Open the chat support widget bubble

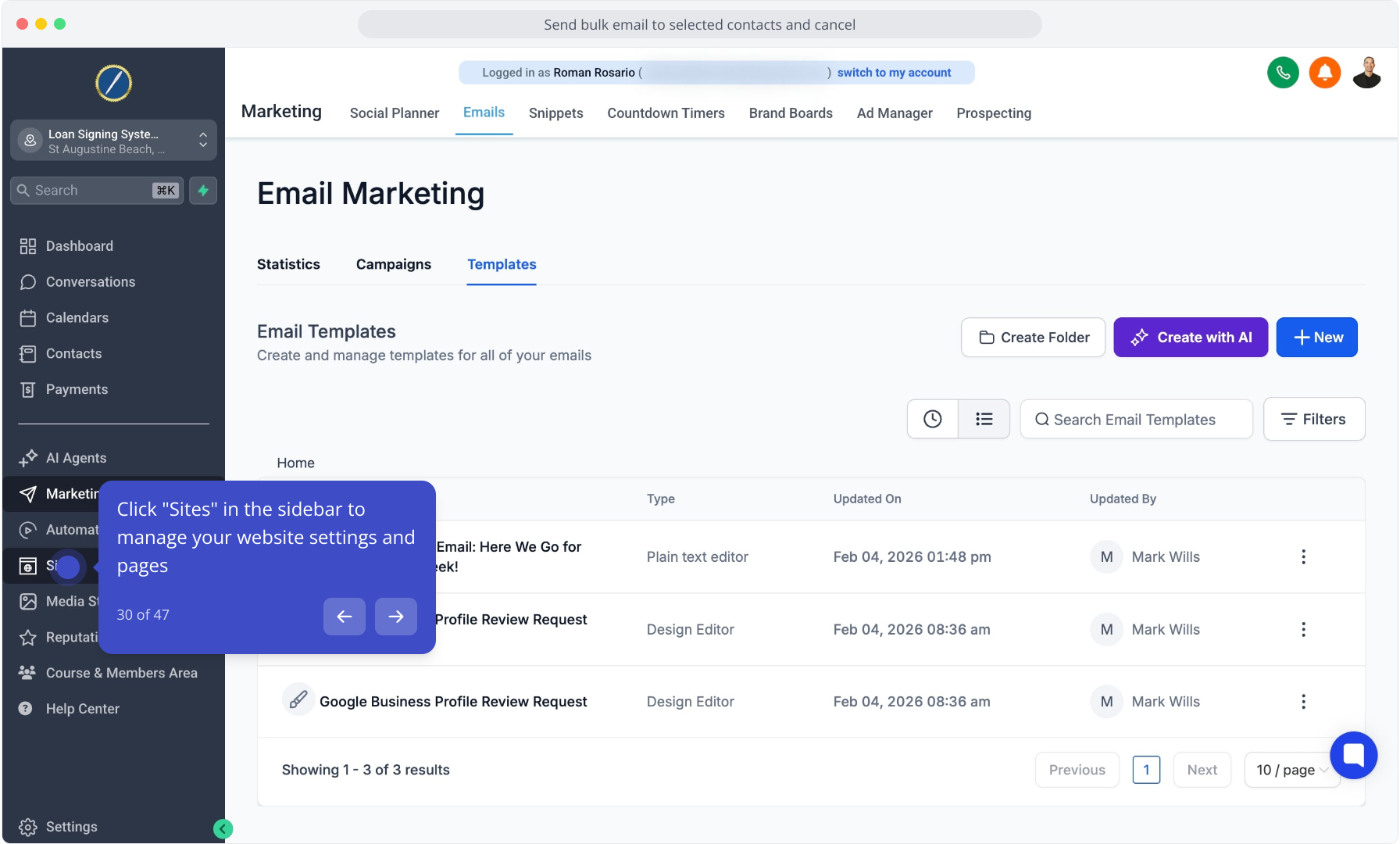coord(1353,755)
